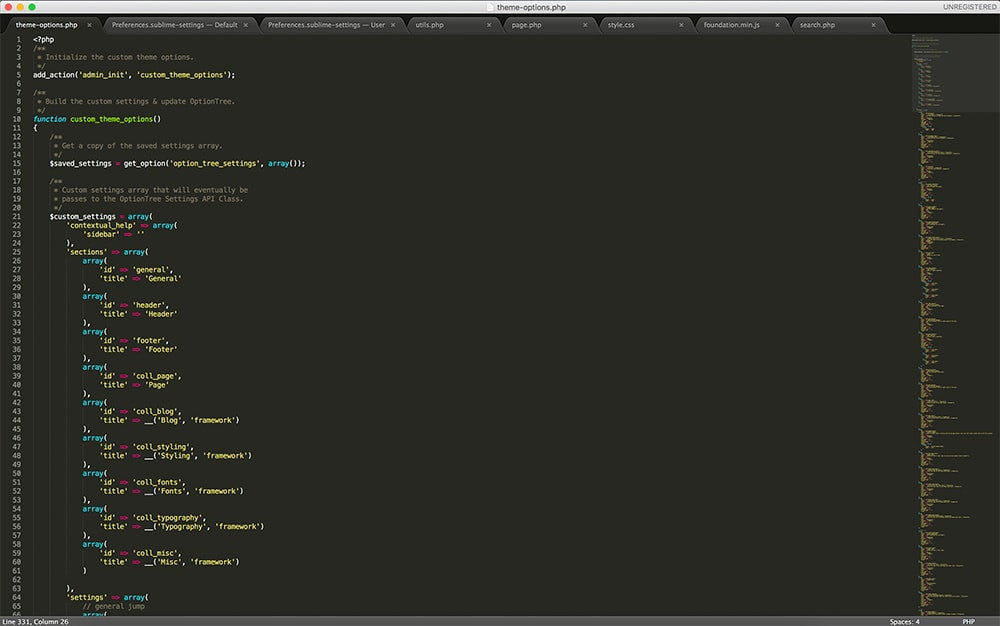
Task: Click the 'coll_misc' id value
Action: click(155, 553)
